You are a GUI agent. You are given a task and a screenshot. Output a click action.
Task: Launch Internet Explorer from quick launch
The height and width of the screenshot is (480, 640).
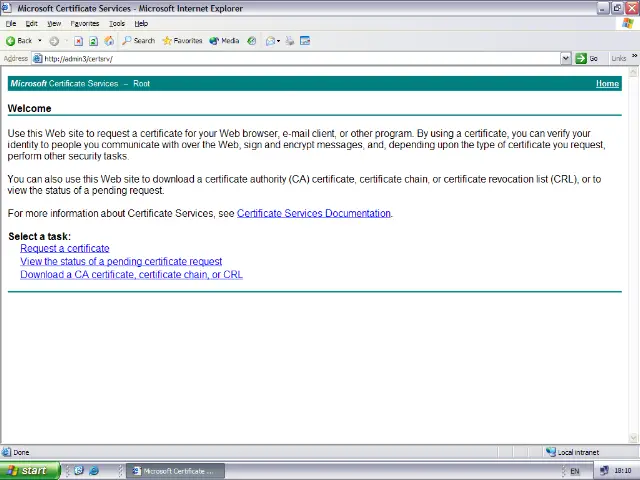pos(94,471)
